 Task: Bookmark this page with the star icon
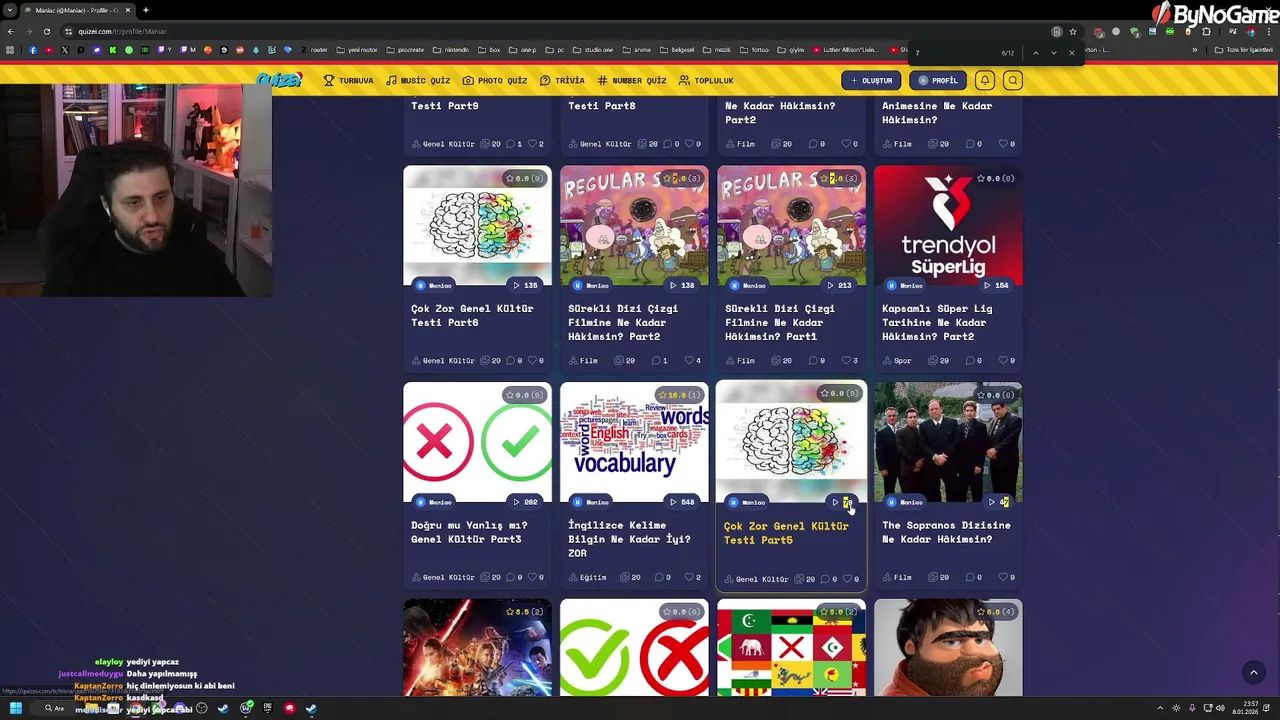(x=1073, y=31)
